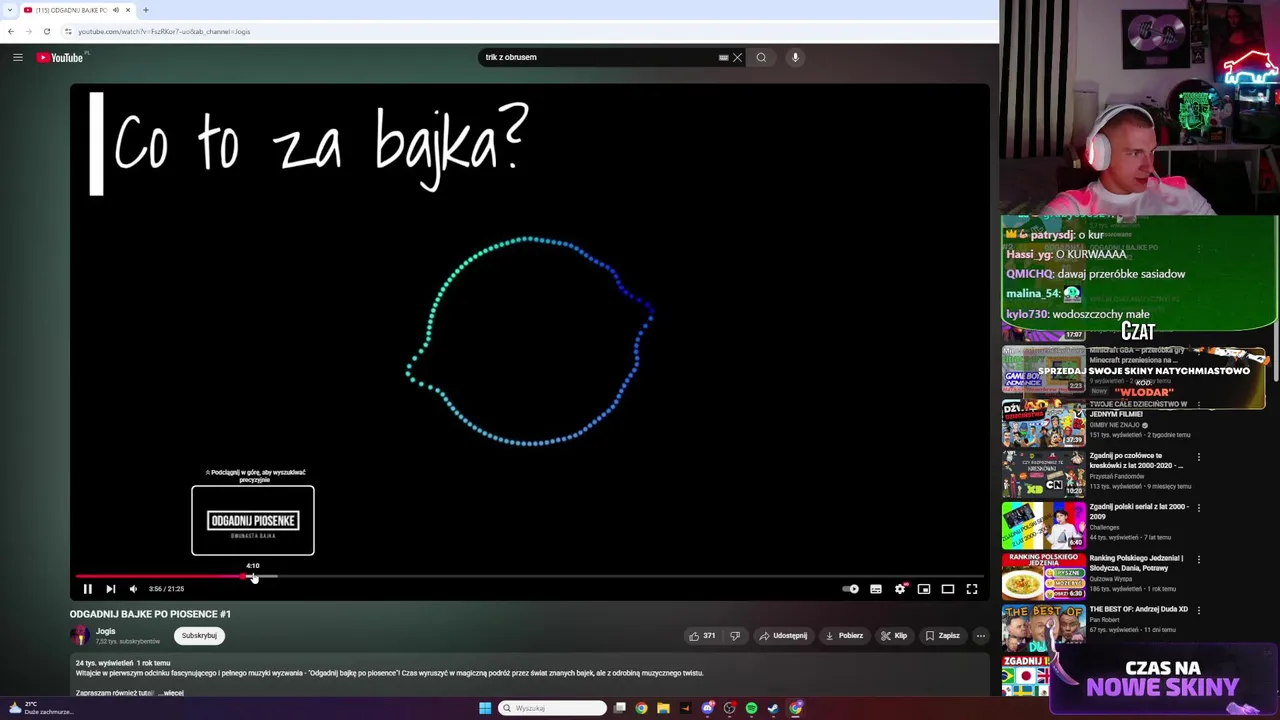Pause the video playback
The width and height of the screenshot is (1280, 720).
point(87,589)
